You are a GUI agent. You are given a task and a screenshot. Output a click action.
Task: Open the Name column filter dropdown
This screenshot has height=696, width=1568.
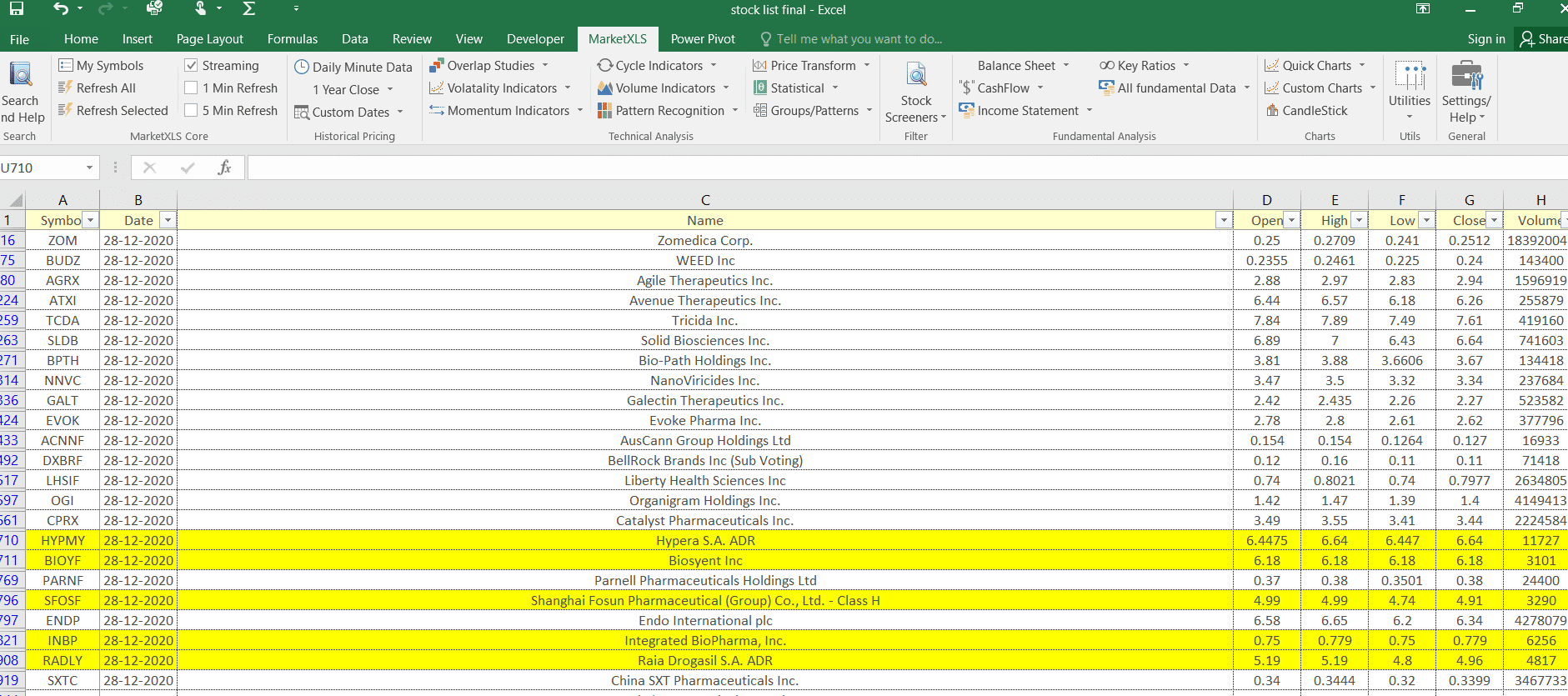coord(1224,220)
